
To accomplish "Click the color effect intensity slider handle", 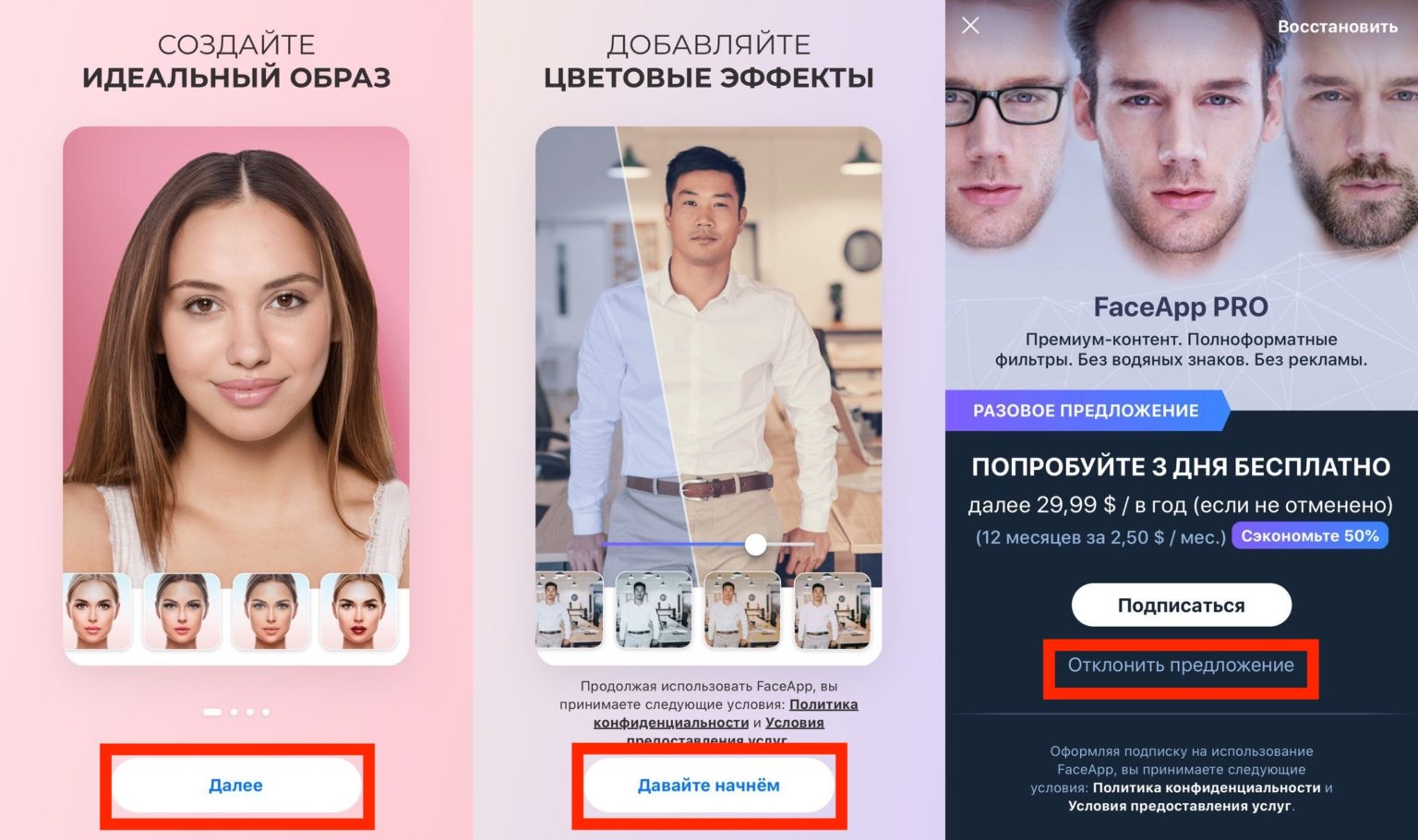I will (x=755, y=545).
